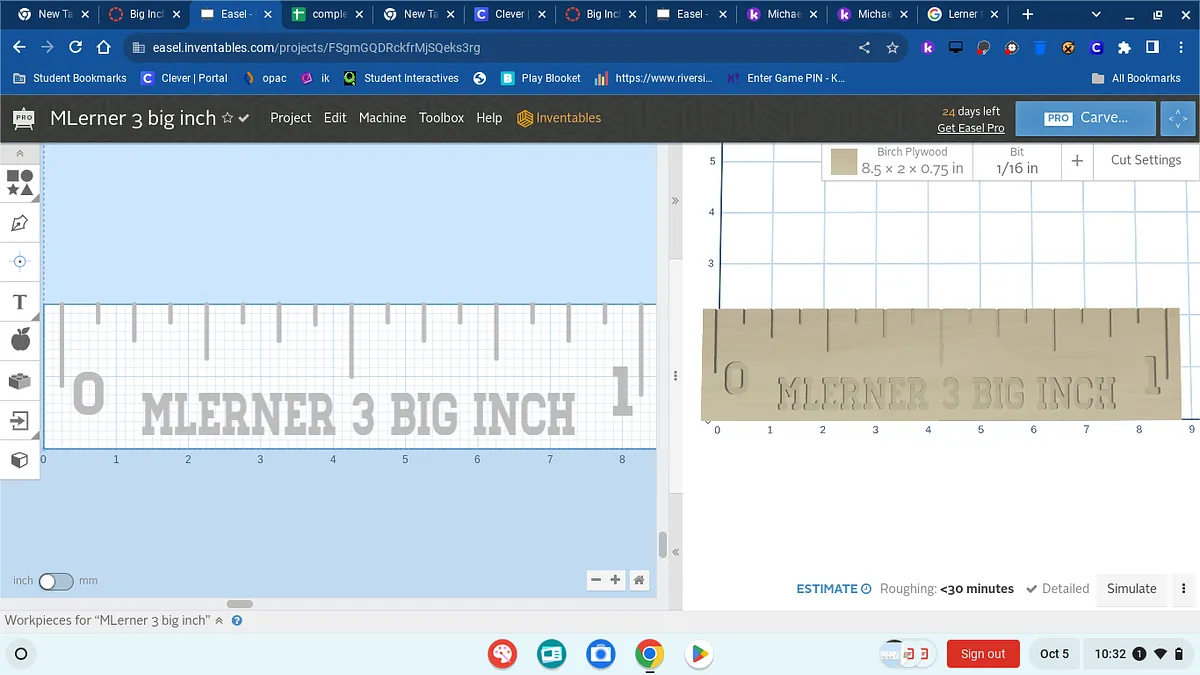Open the apple icon library
Screen dimensions: 1200x675
[20, 341]
